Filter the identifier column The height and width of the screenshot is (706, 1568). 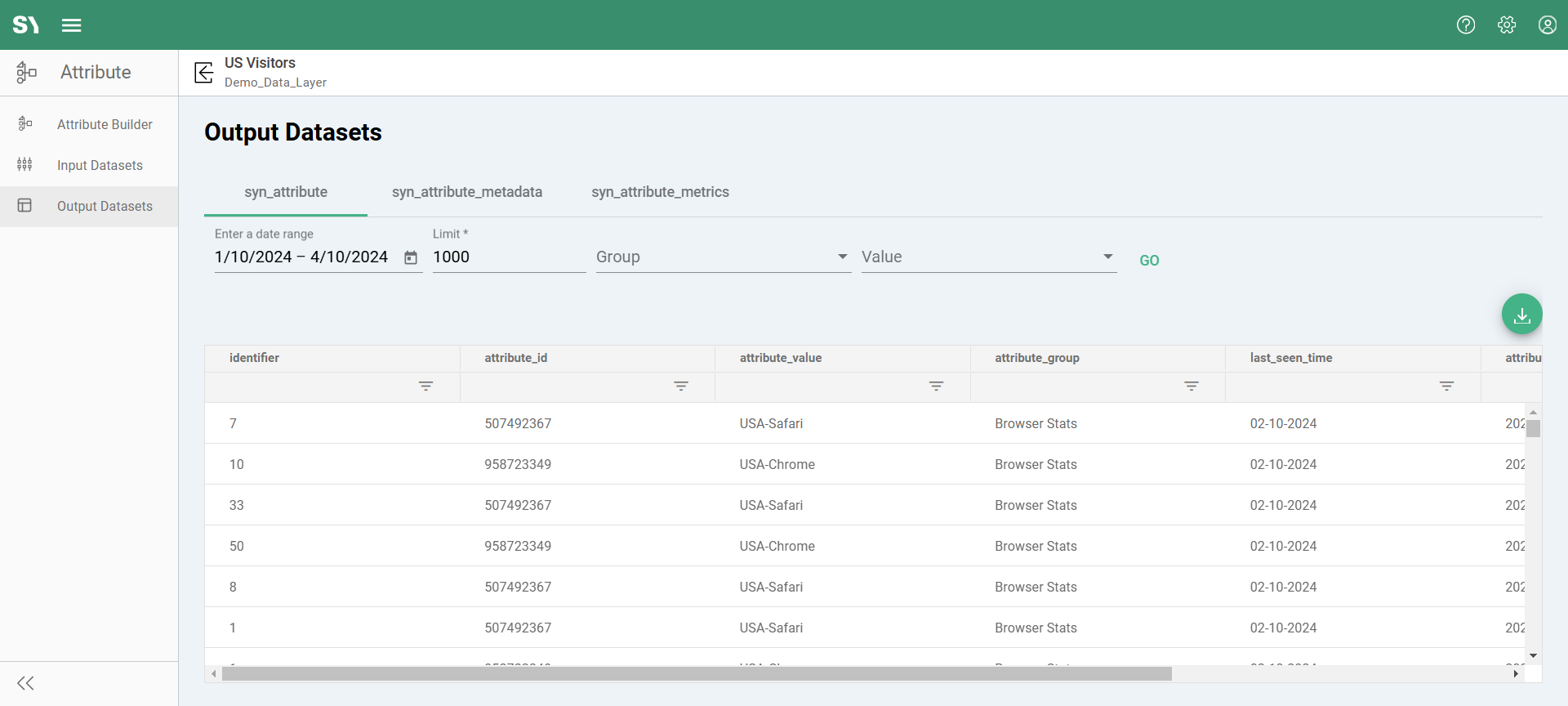tap(425, 387)
